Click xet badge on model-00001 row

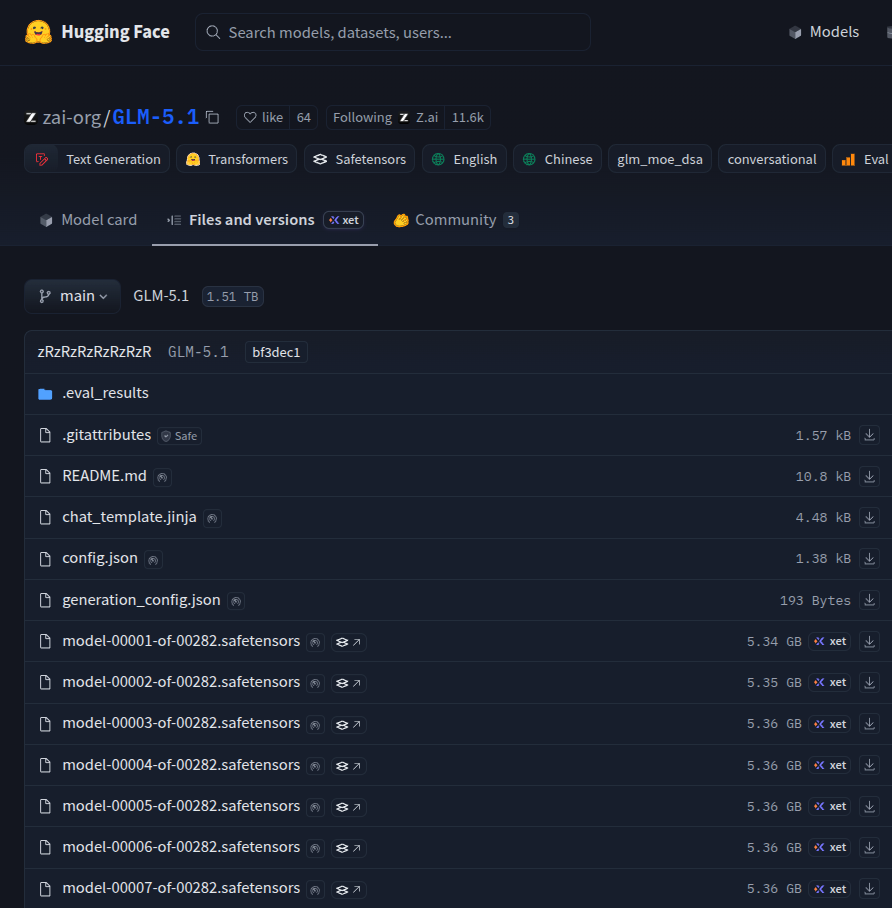click(x=829, y=642)
